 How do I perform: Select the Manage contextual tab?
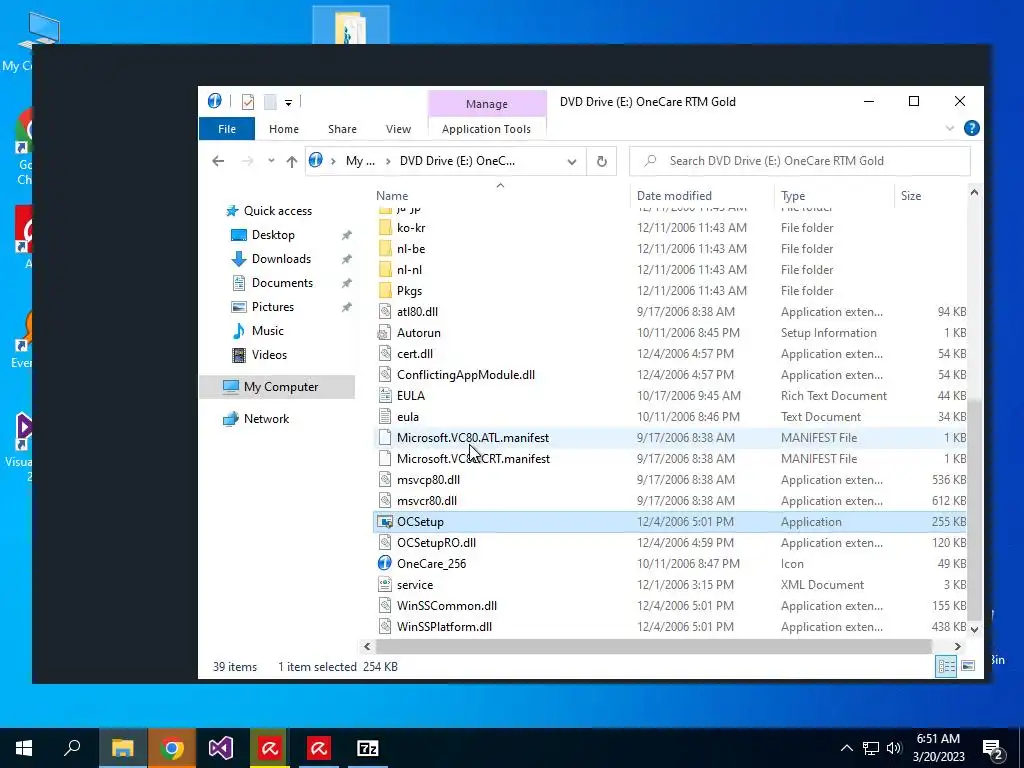pyautogui.click(x=487, y=104)
